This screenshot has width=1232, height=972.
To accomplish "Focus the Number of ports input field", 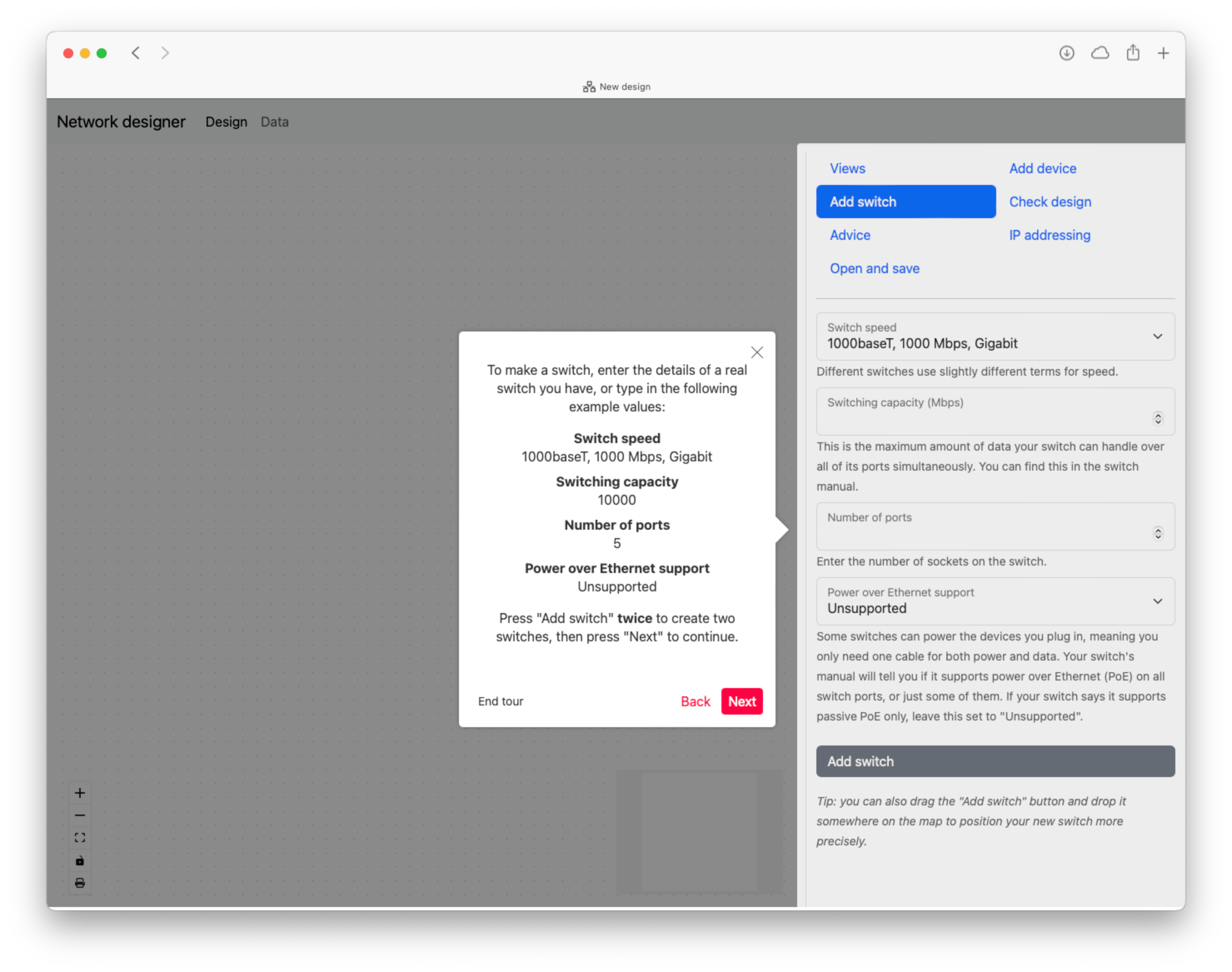I will (x=995, y=526).
